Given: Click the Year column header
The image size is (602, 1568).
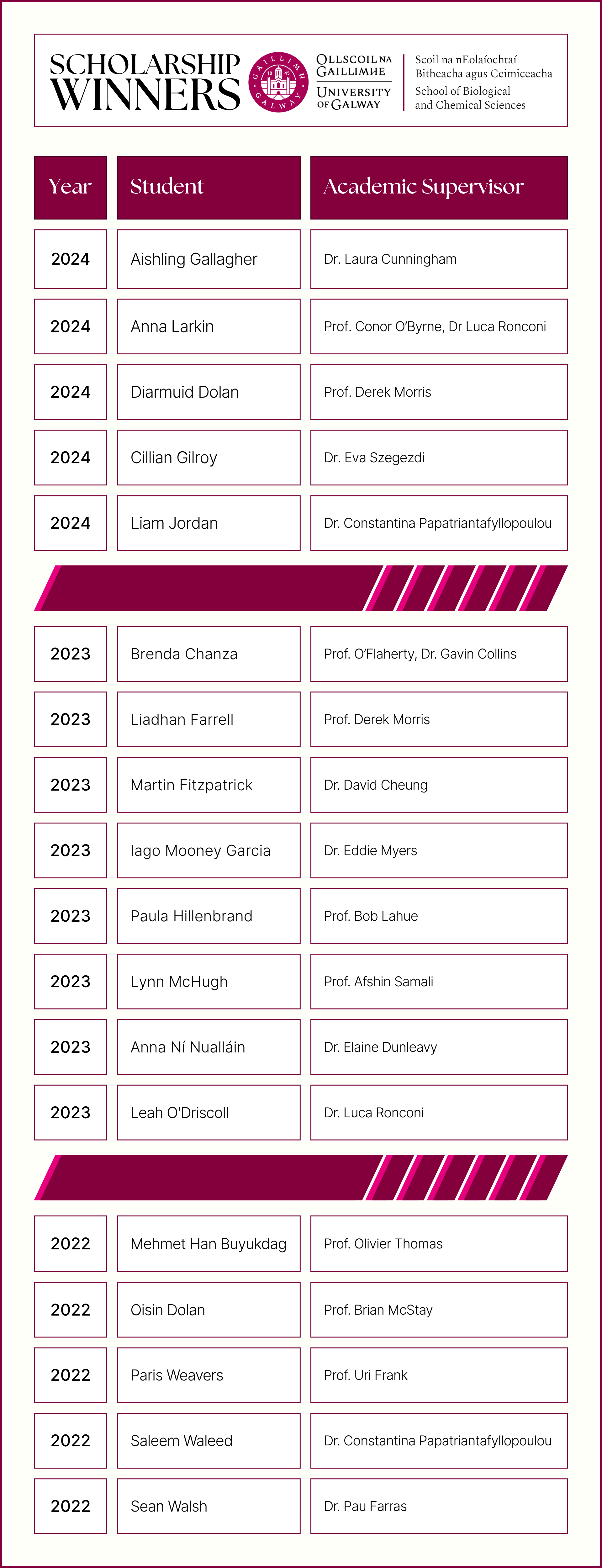Looking at the screenshot, I should pos(70,187).
